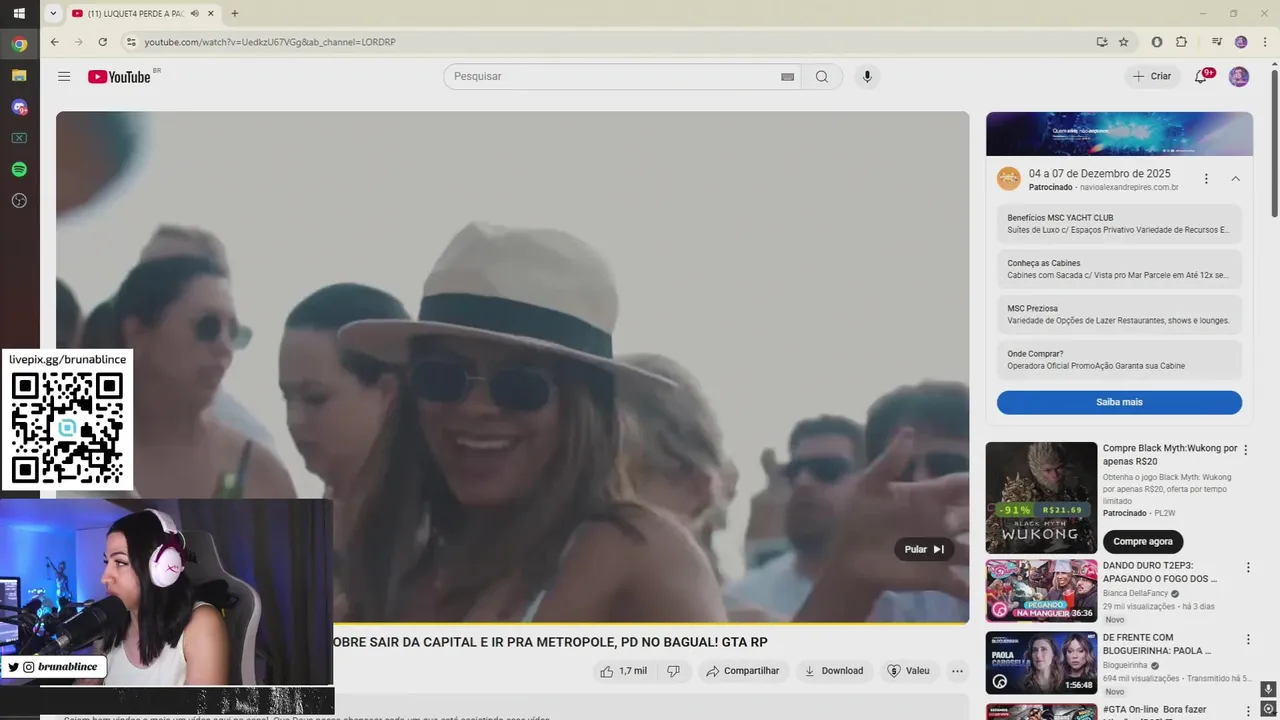Open the Onde Comprar? link
The width and height of the screenshot is (1280, 720).
tap(1119, 360)
